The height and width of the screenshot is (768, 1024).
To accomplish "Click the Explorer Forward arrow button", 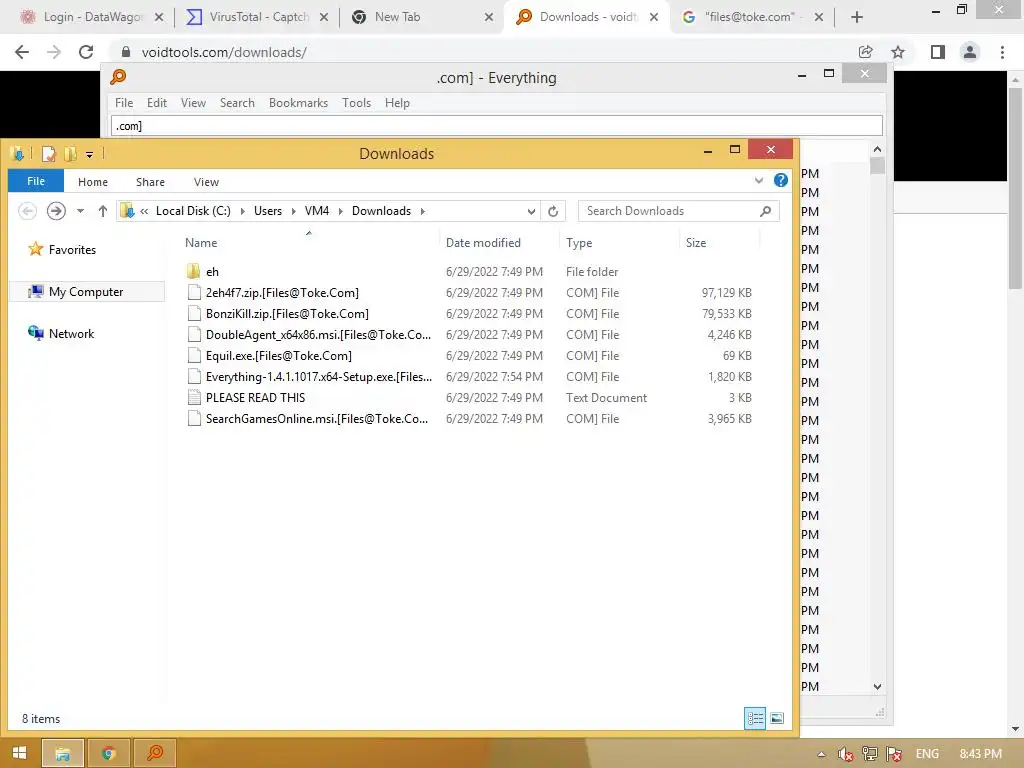I will [x=56, y=211].
